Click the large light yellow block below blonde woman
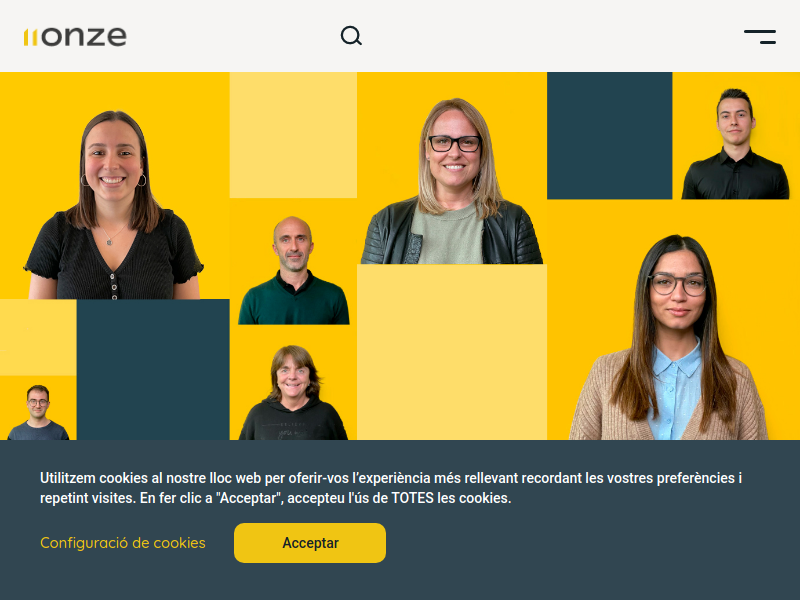This screenshot has width=800, height=600. tap(452, 352)
